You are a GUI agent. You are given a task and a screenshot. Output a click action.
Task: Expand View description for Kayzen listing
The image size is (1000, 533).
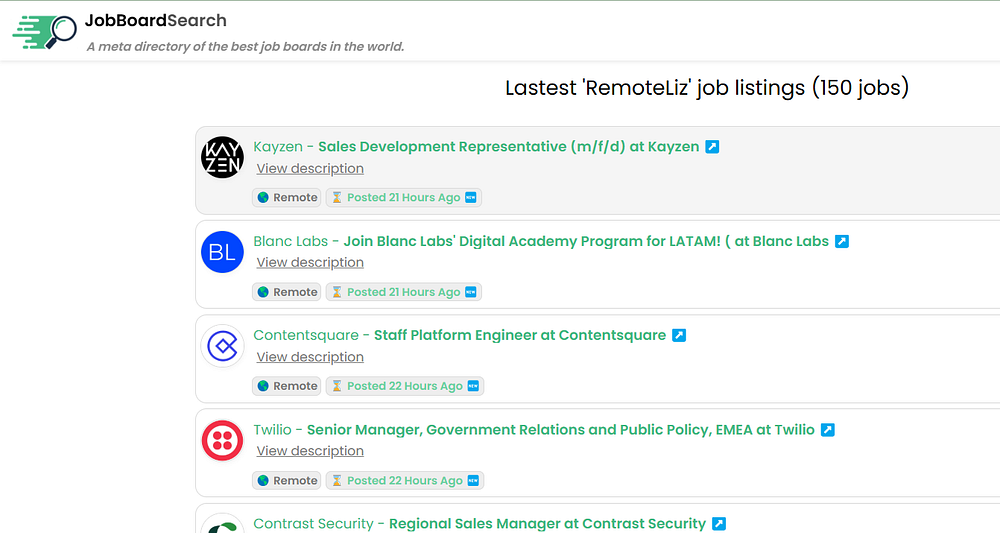[x=310, y=168]
